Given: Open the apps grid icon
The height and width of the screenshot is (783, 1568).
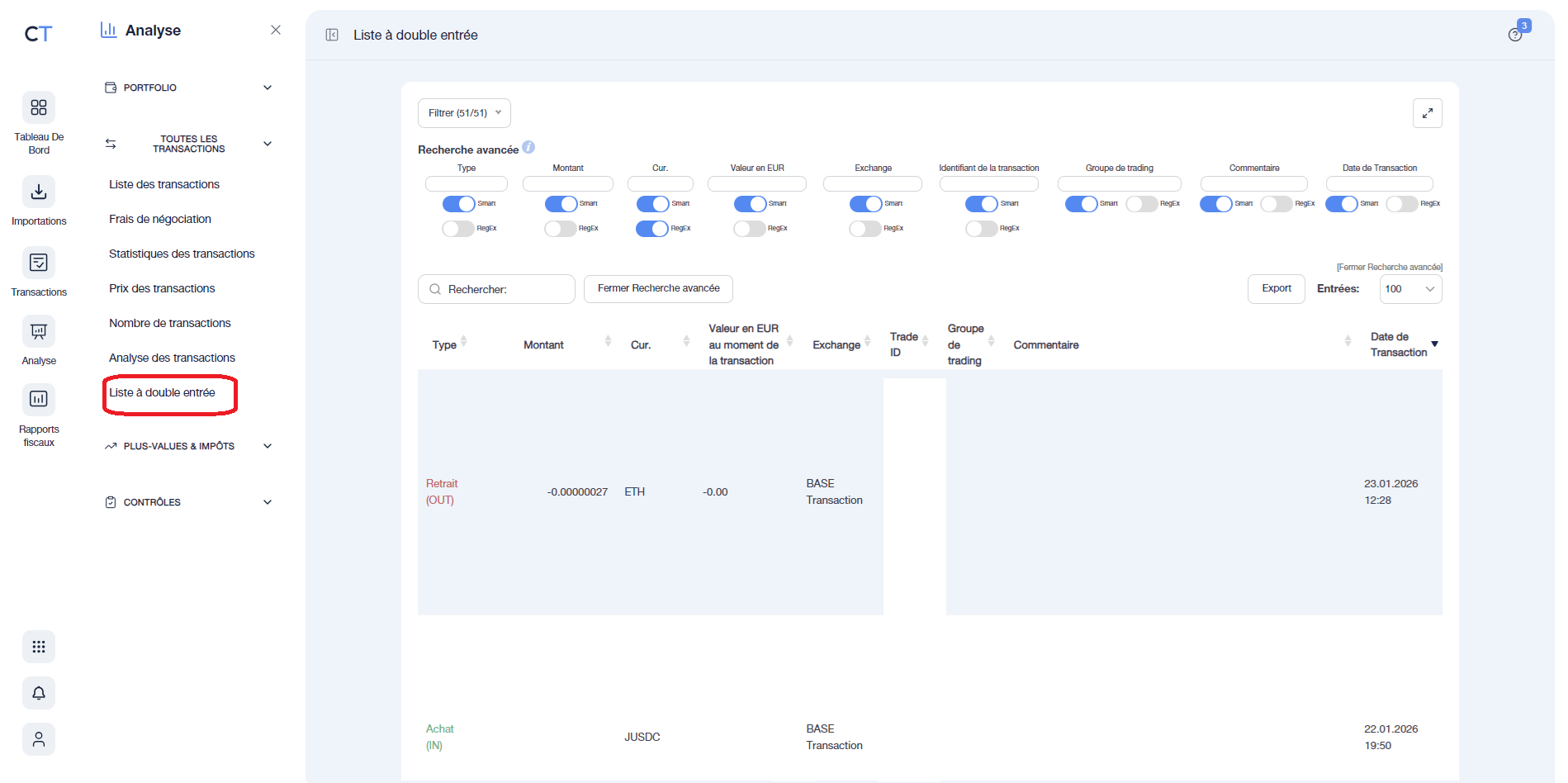Looking at the screenshot, I should click(39, 647).
